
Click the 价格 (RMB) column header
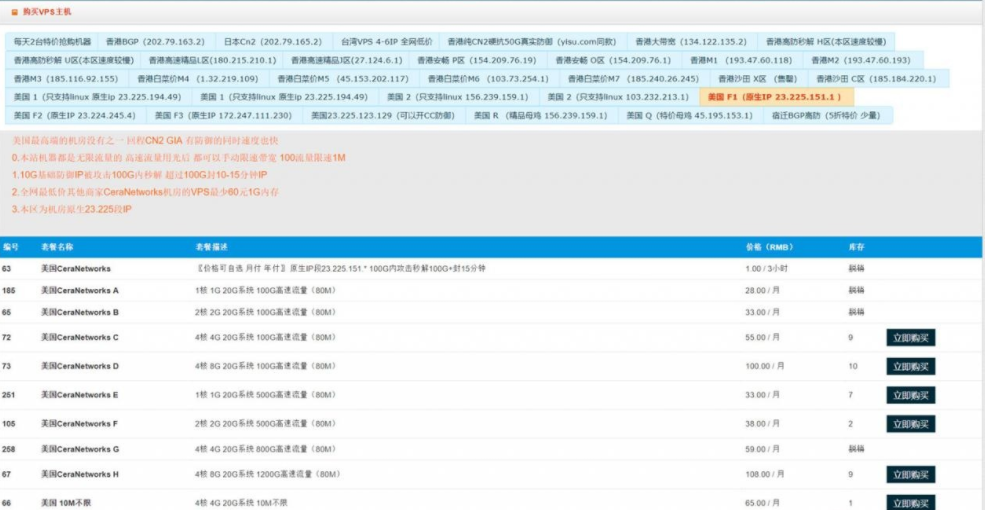[x=768, y=246]
